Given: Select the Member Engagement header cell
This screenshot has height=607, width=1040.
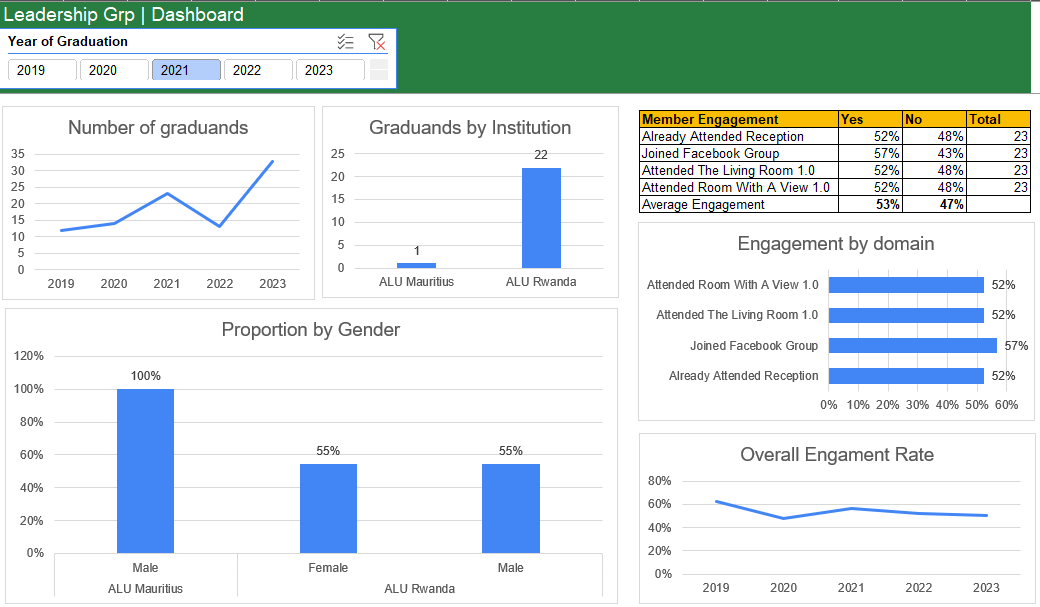Looking at the screenshot, I should click(738, 119).
